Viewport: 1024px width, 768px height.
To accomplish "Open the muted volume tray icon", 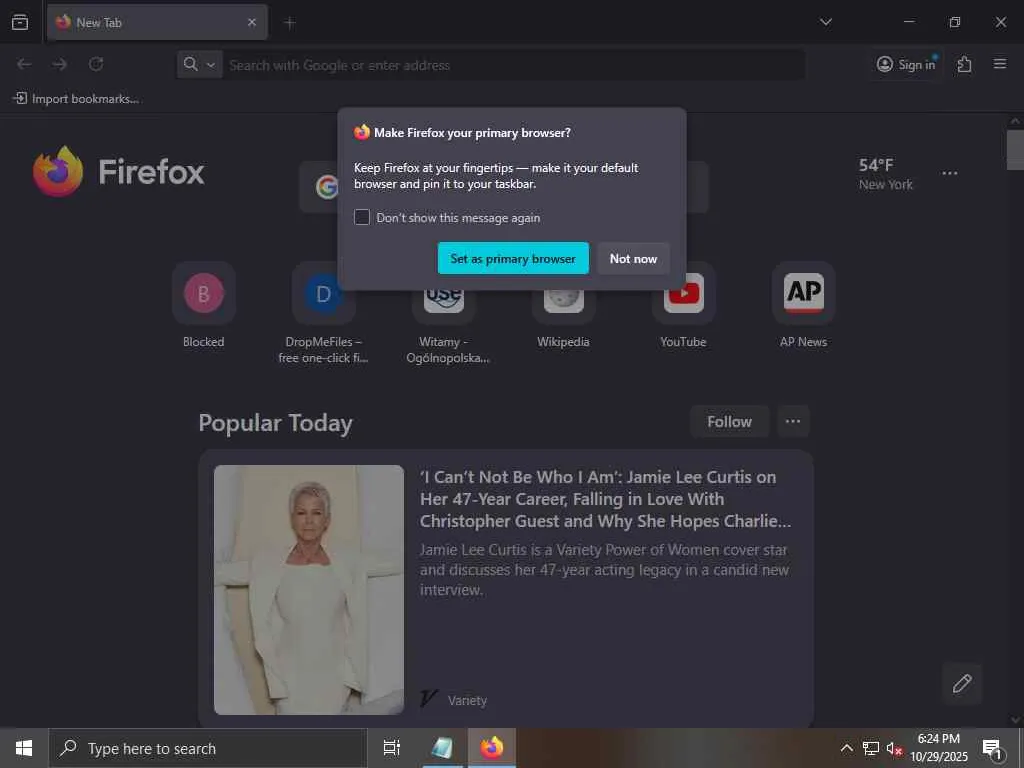I will click(x=894, y=748).
